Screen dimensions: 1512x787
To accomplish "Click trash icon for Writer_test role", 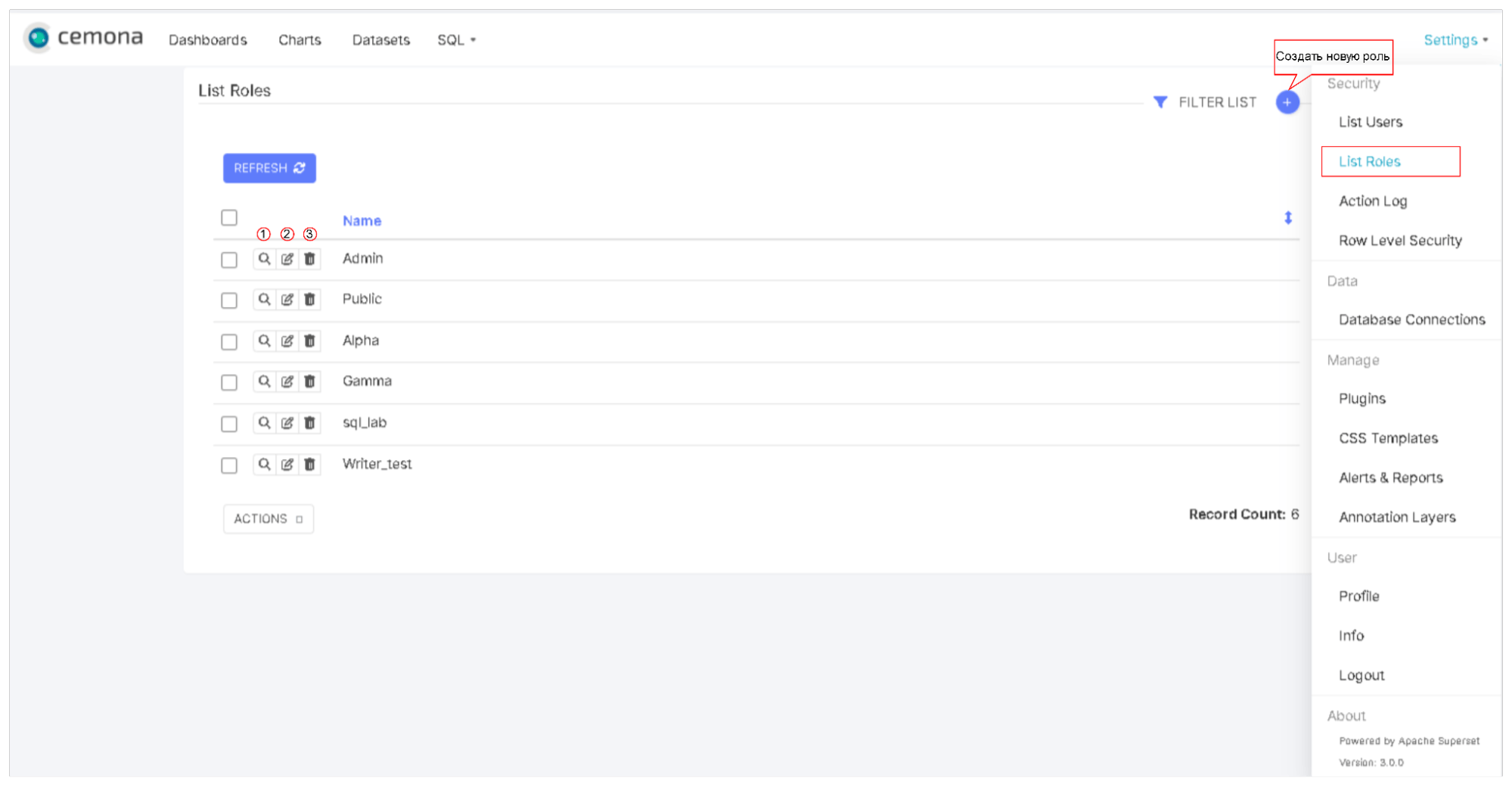I will (310, 465).
